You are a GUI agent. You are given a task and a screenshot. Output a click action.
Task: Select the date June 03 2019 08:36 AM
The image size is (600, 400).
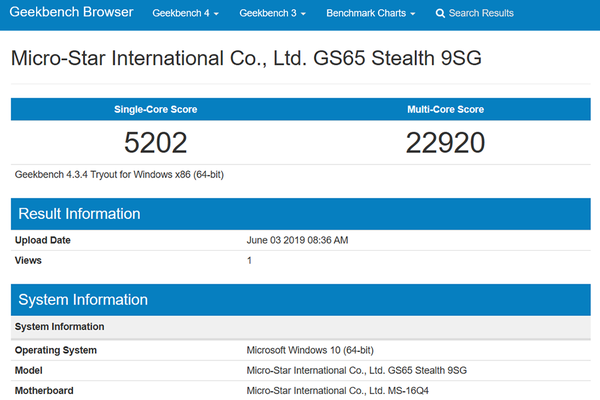click(x=297, y=240)
